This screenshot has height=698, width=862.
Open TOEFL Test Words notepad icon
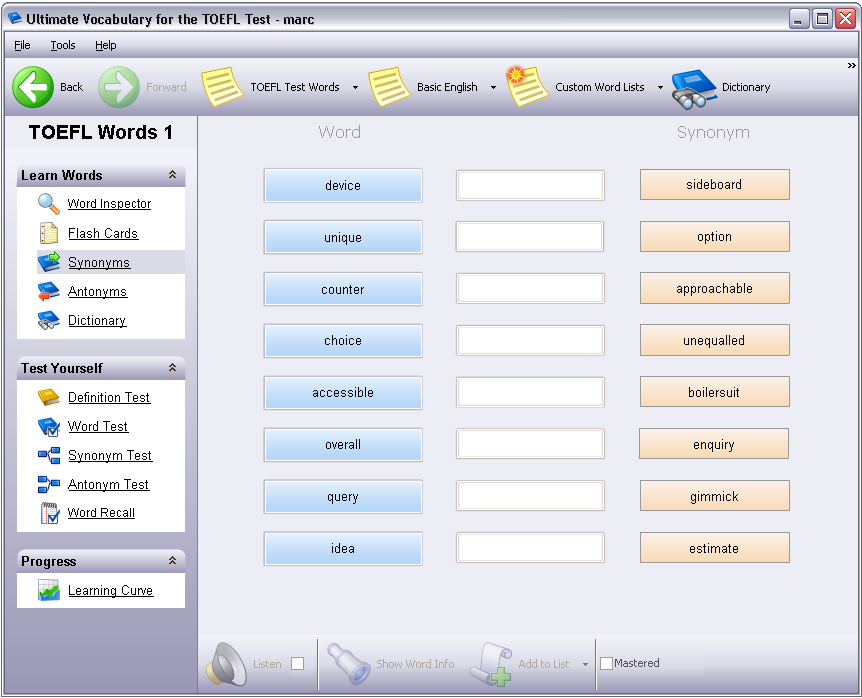222,86
